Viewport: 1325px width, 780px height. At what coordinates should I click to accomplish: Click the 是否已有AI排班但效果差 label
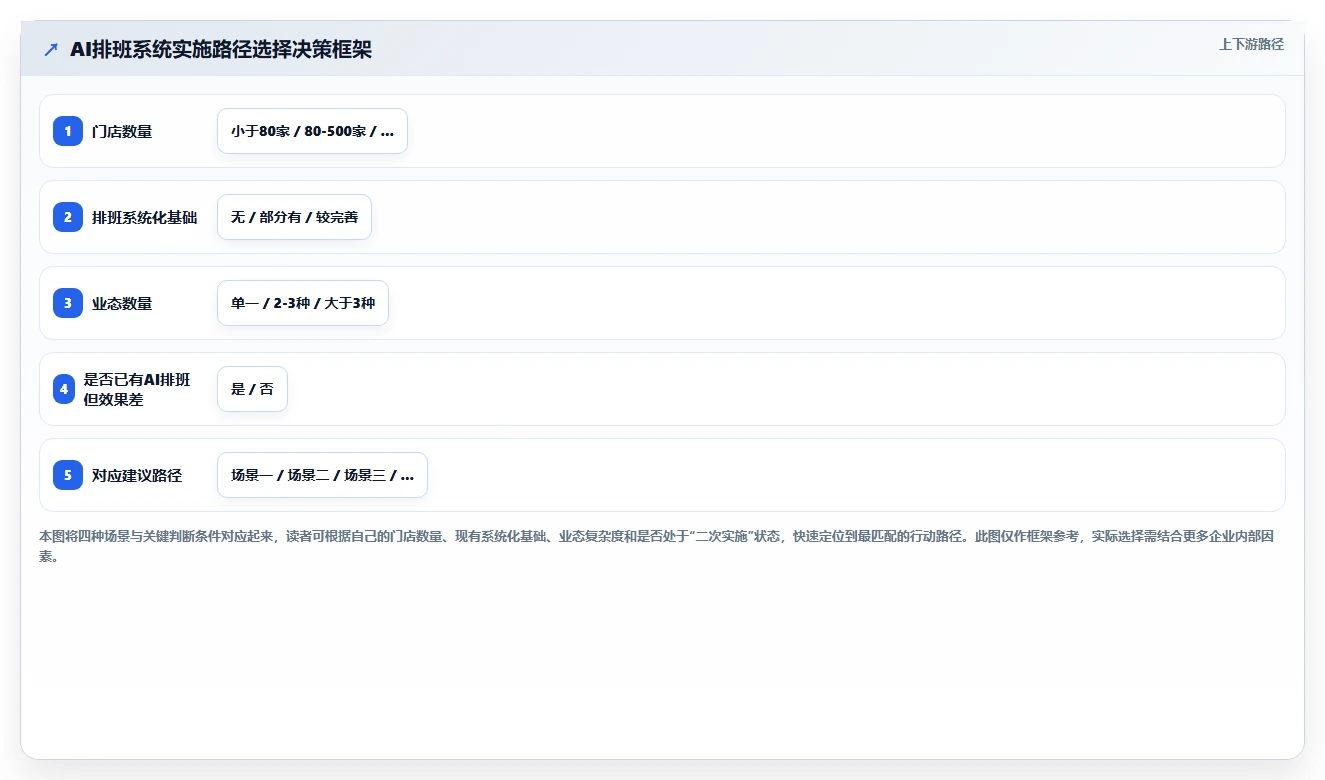pos(137,389)
